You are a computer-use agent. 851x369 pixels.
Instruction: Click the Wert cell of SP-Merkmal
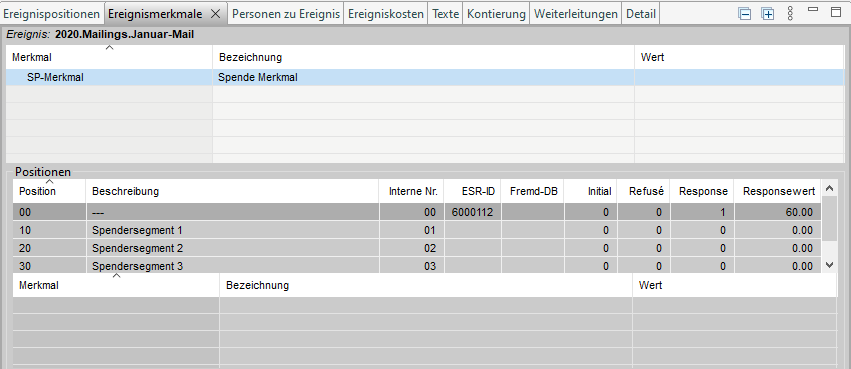[739, 77]
